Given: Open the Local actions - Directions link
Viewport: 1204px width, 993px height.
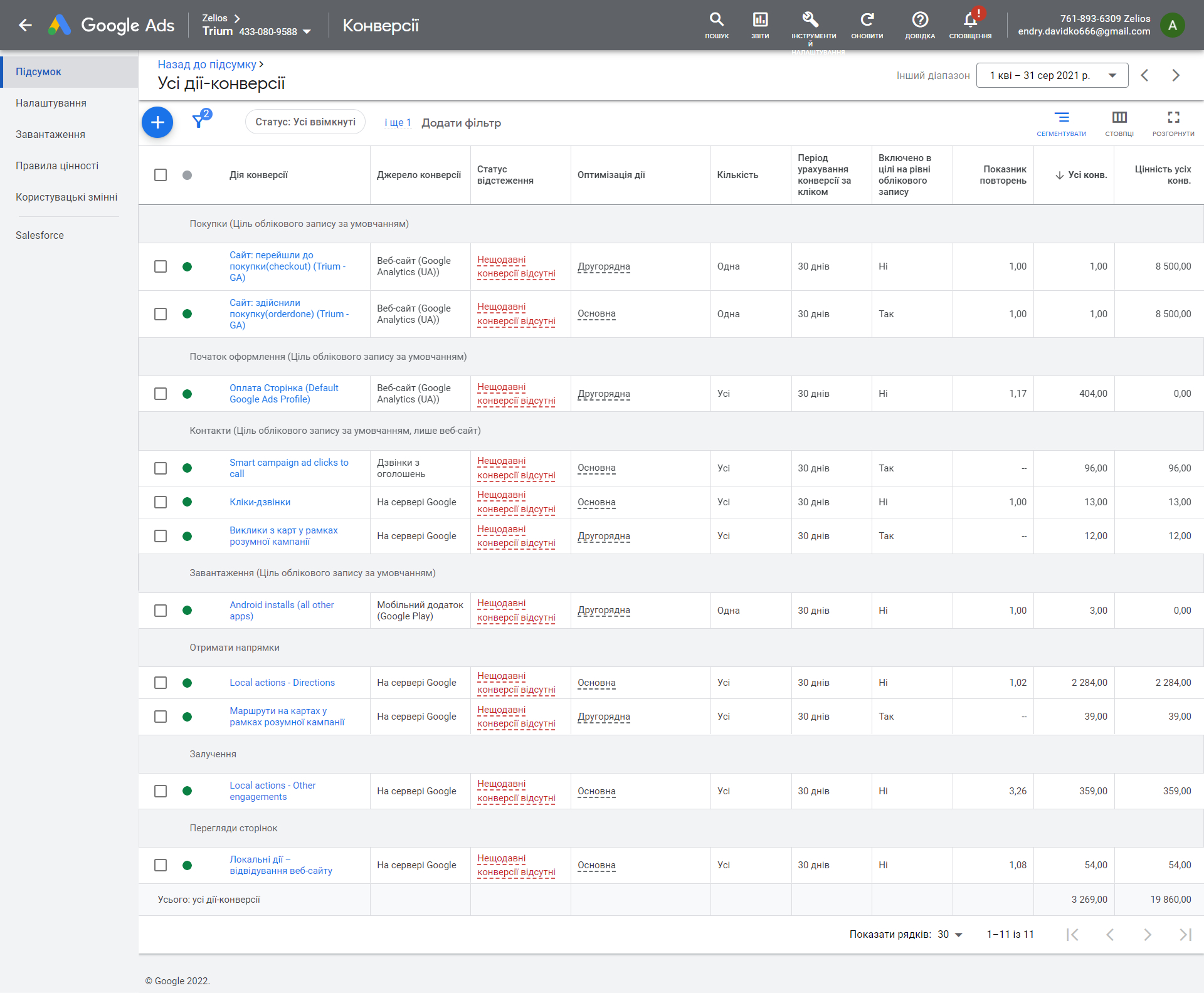Looking at the screenshot, I should click(x=282, y=683).
